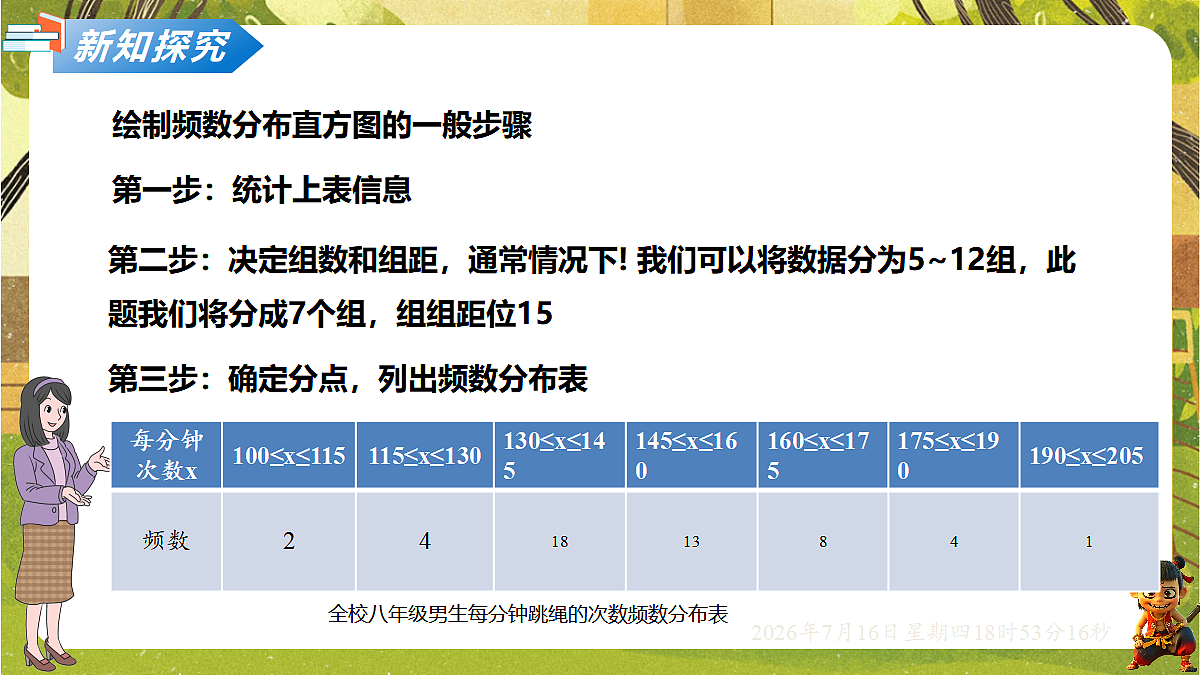
Task: Select the frequency cell with value 8
Action: (x=823, y=541)
